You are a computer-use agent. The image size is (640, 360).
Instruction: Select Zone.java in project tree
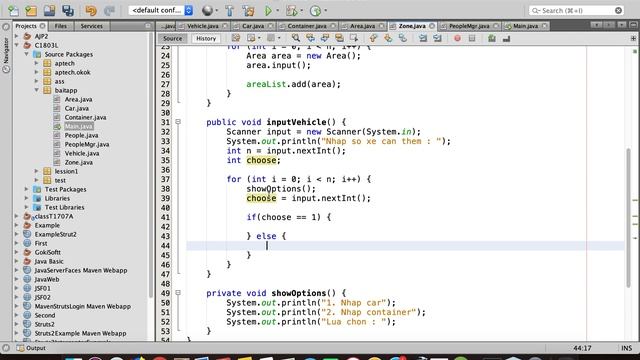[79, 162]
